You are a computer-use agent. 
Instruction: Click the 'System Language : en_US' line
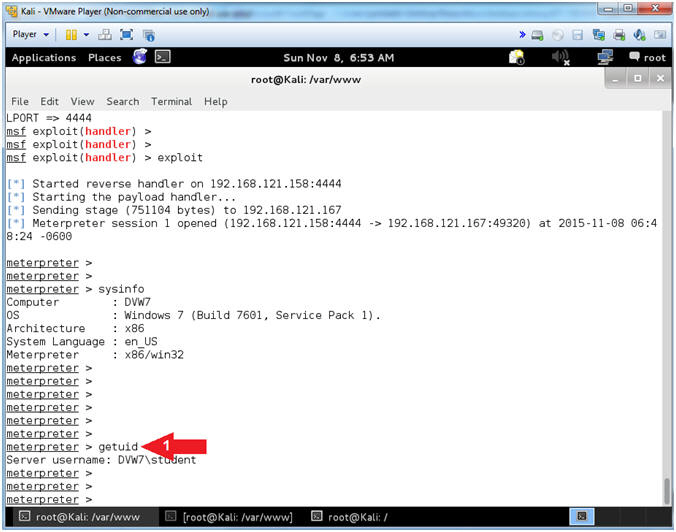82,342
